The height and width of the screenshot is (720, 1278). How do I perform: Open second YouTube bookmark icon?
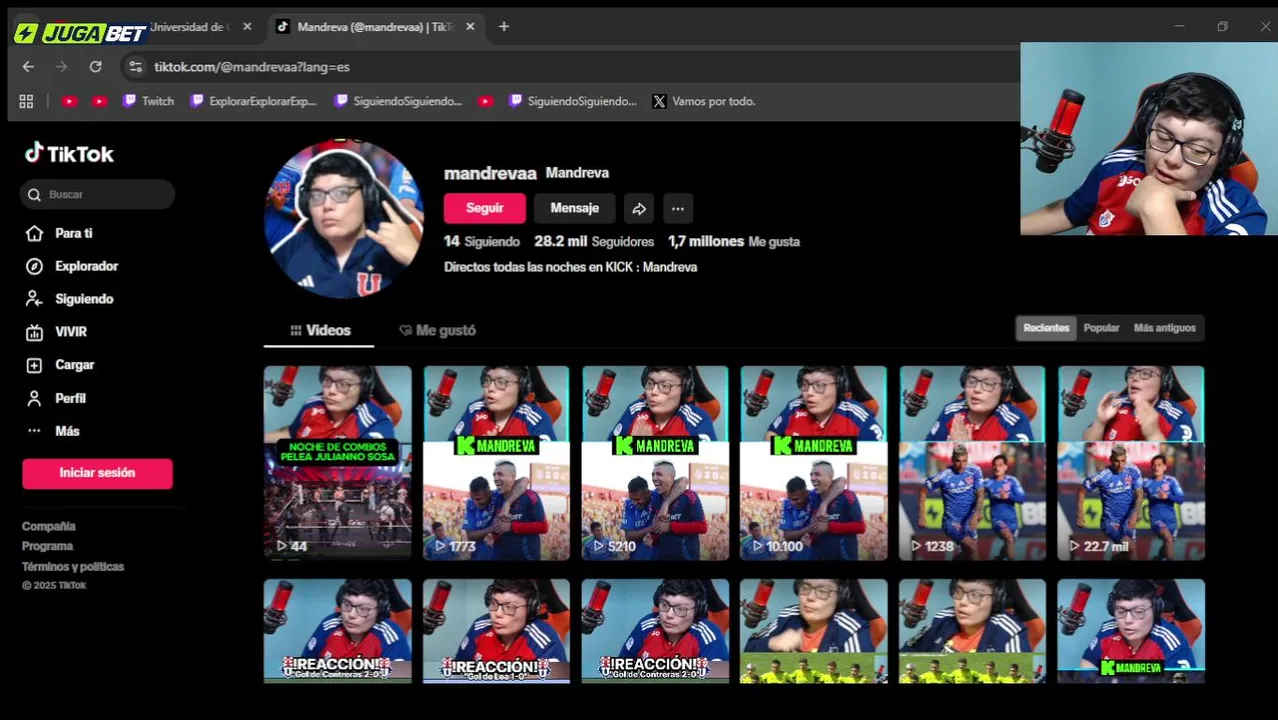click(99, 101)
